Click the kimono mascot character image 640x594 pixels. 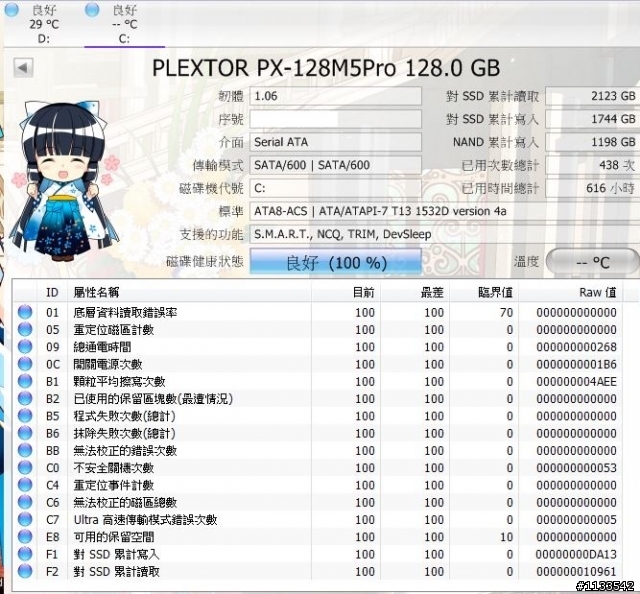pyautogui.click(x=65, y=182)
